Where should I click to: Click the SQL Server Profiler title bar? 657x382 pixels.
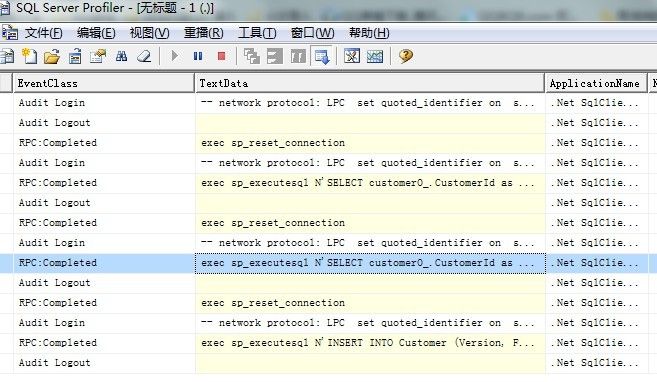(x=328, y=8)
